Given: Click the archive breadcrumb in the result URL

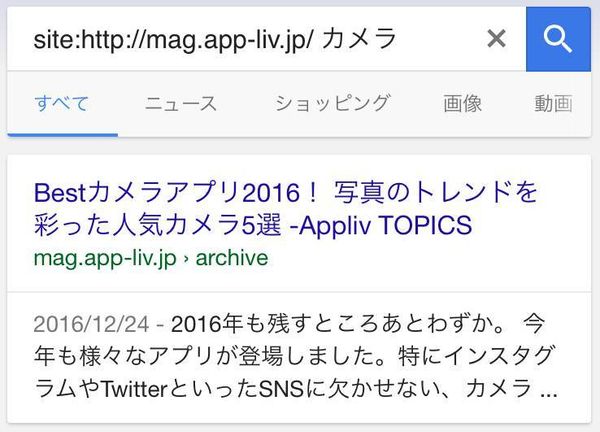Looking at the screenshot, I should pos(232,258).
